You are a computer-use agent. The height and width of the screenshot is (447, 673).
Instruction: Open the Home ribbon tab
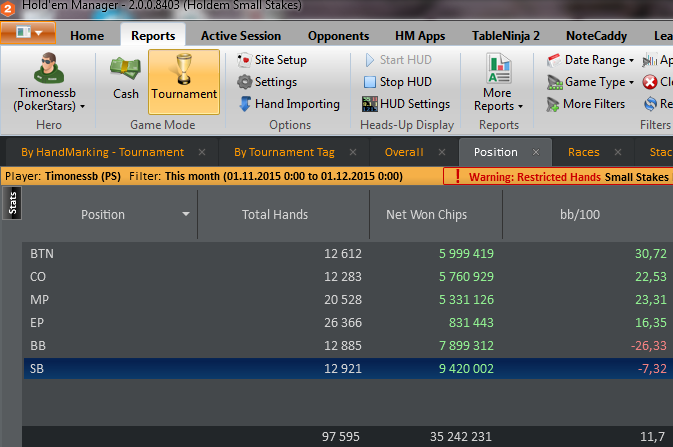(x=87, y=36)
